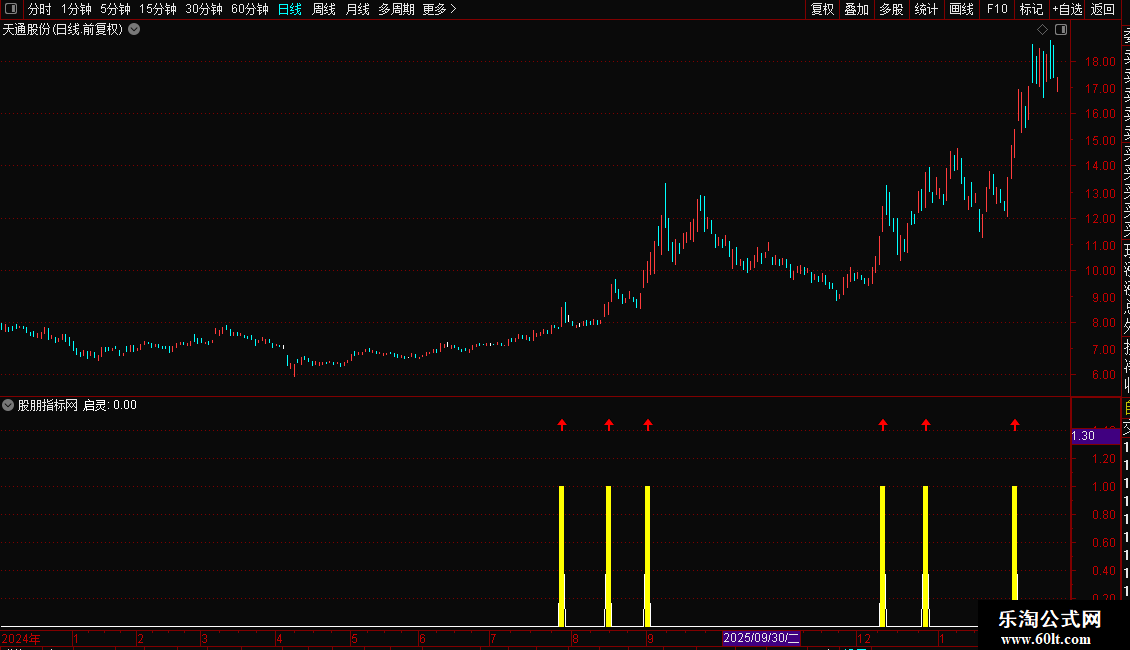Expand the 更多 periods menu
1130x650 pixels.
coord(440,9)
